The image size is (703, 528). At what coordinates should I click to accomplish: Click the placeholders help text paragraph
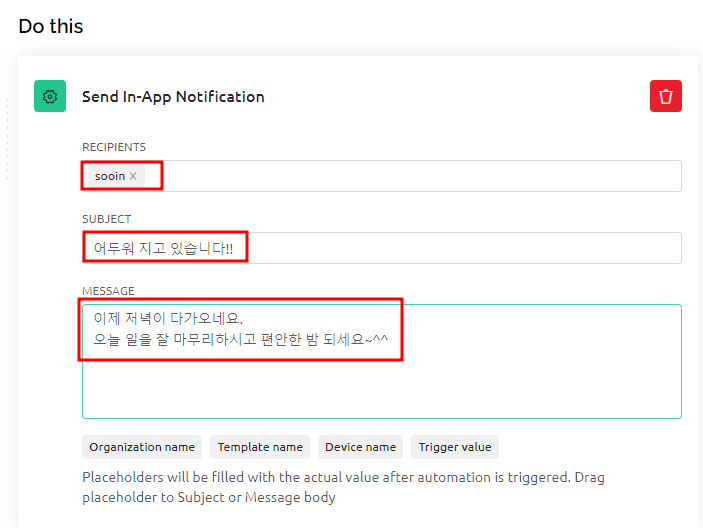(x=343, y=487)
